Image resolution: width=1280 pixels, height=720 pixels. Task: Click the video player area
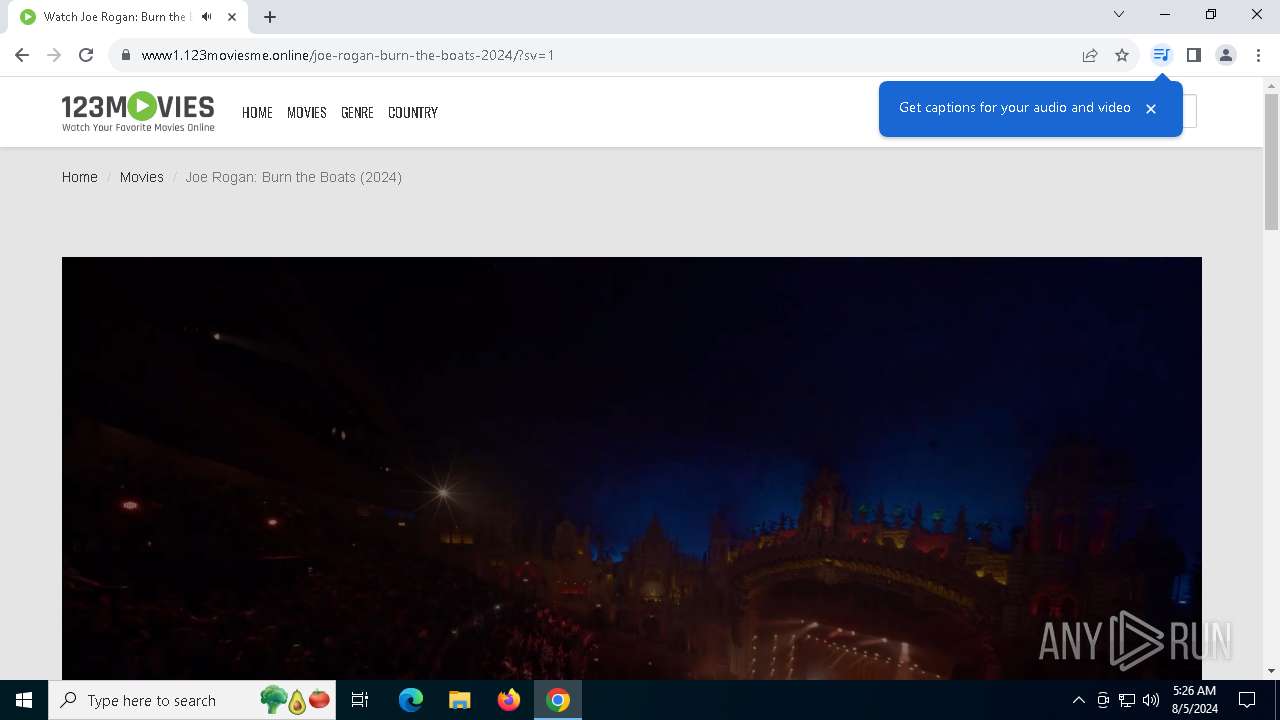click(x=632, y=468)
